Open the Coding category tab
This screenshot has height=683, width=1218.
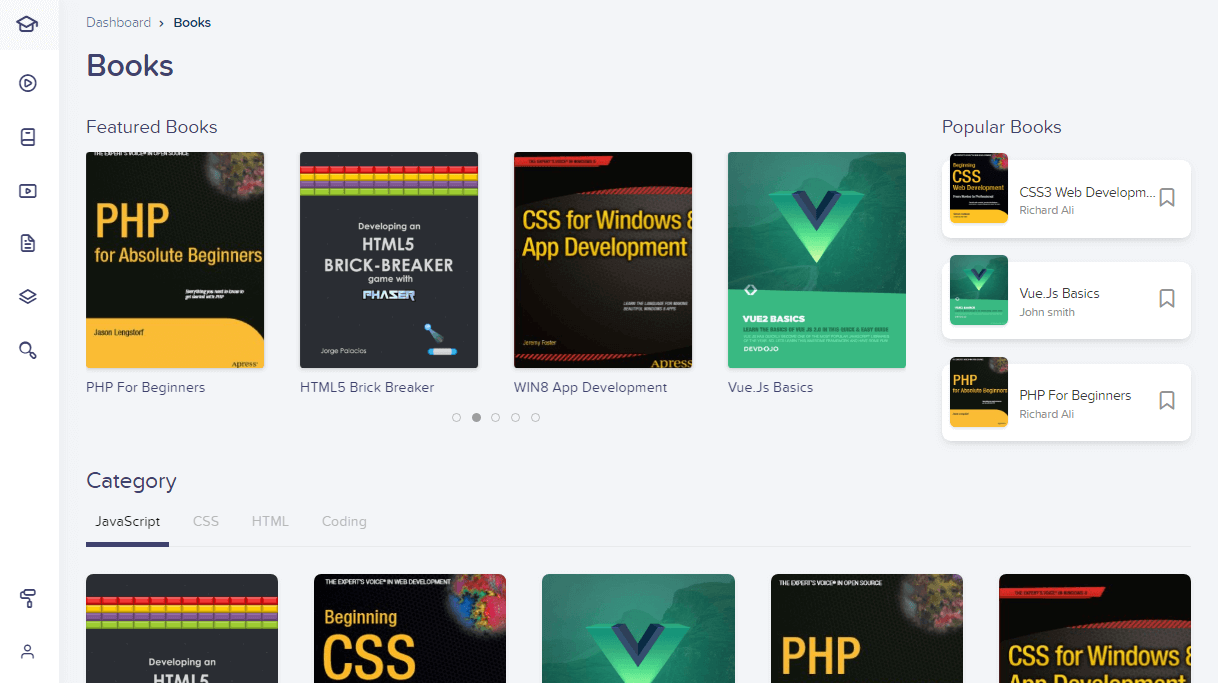[x=344, y=521]
